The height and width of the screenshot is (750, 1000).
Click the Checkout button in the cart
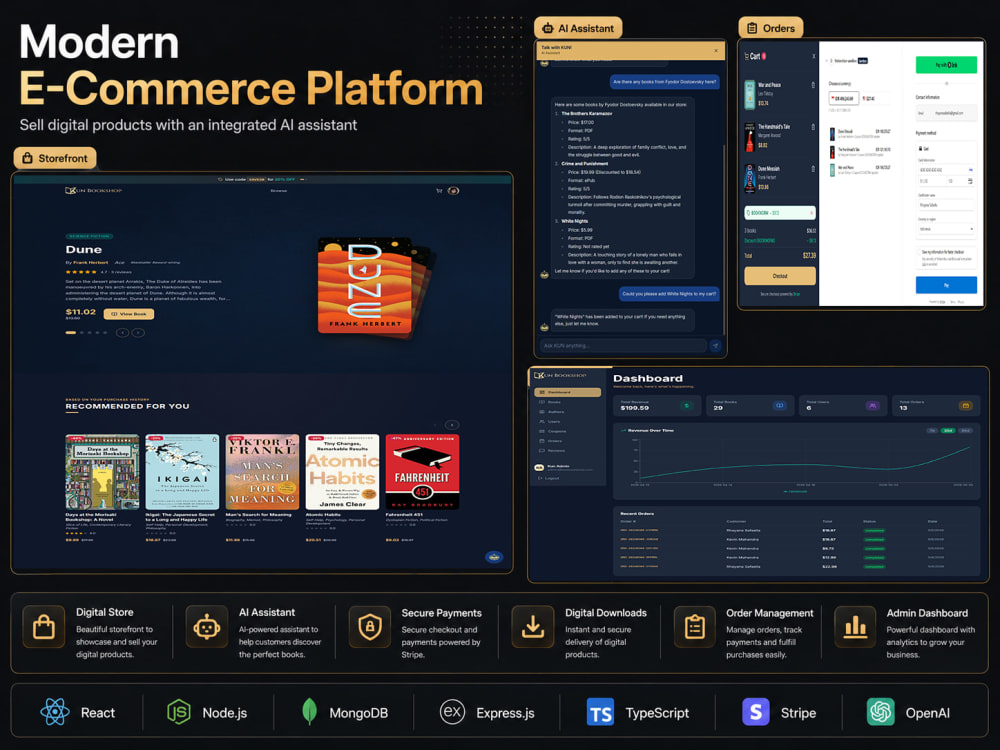(779, 276)
